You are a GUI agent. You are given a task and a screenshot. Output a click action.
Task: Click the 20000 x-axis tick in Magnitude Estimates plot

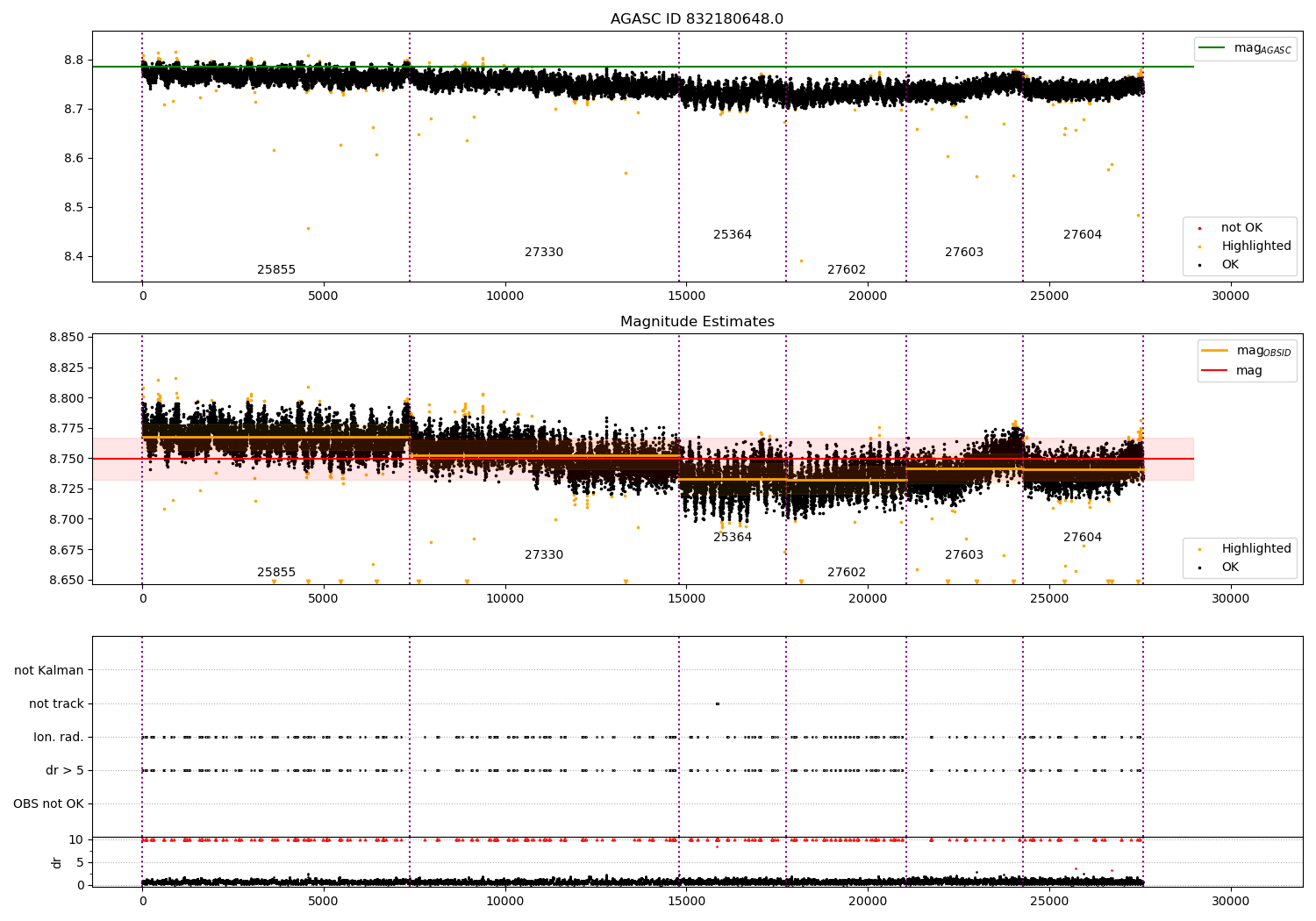click(868, 599)
